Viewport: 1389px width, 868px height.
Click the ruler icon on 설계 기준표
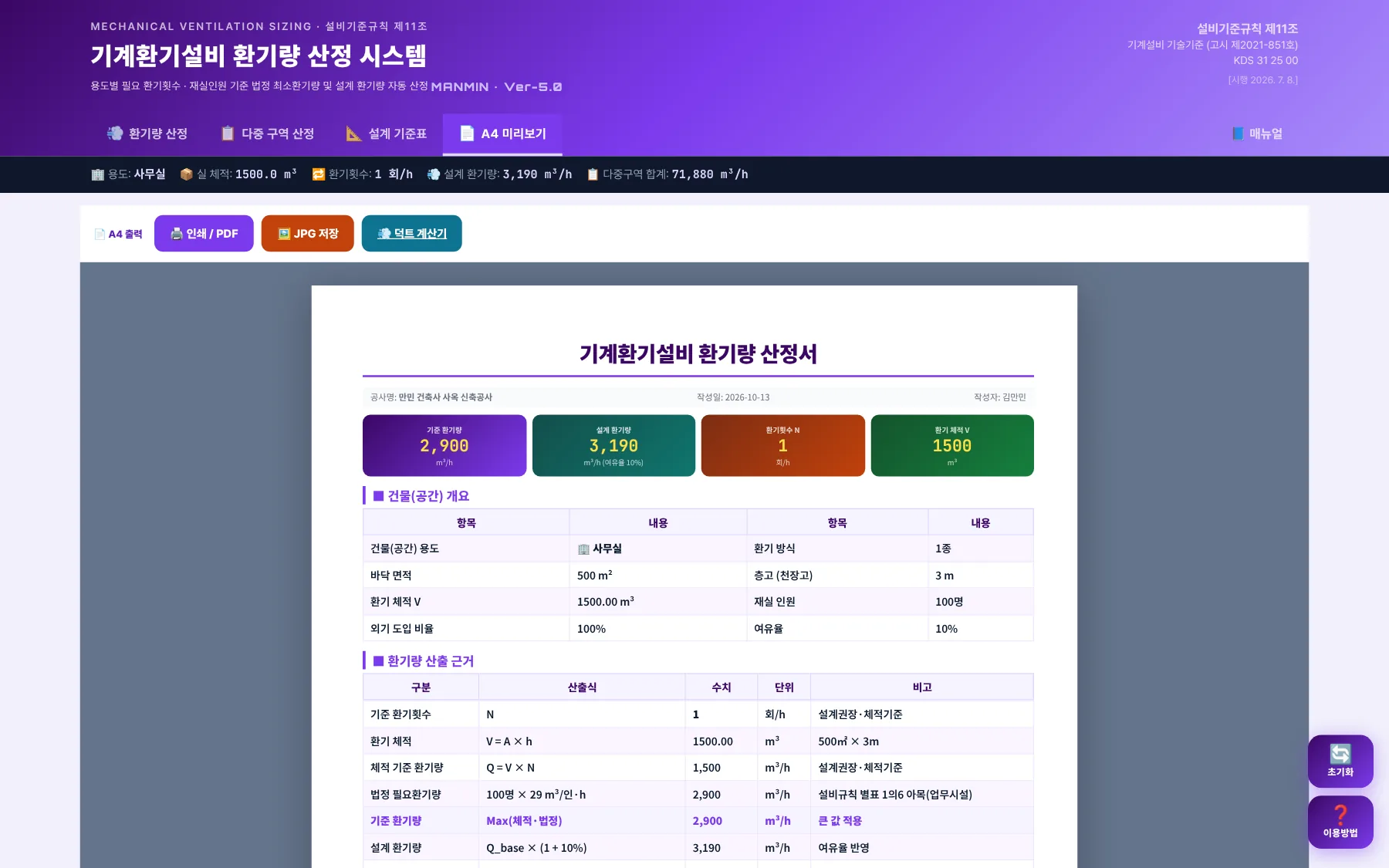pyautogui.click(x=353, y=133)
